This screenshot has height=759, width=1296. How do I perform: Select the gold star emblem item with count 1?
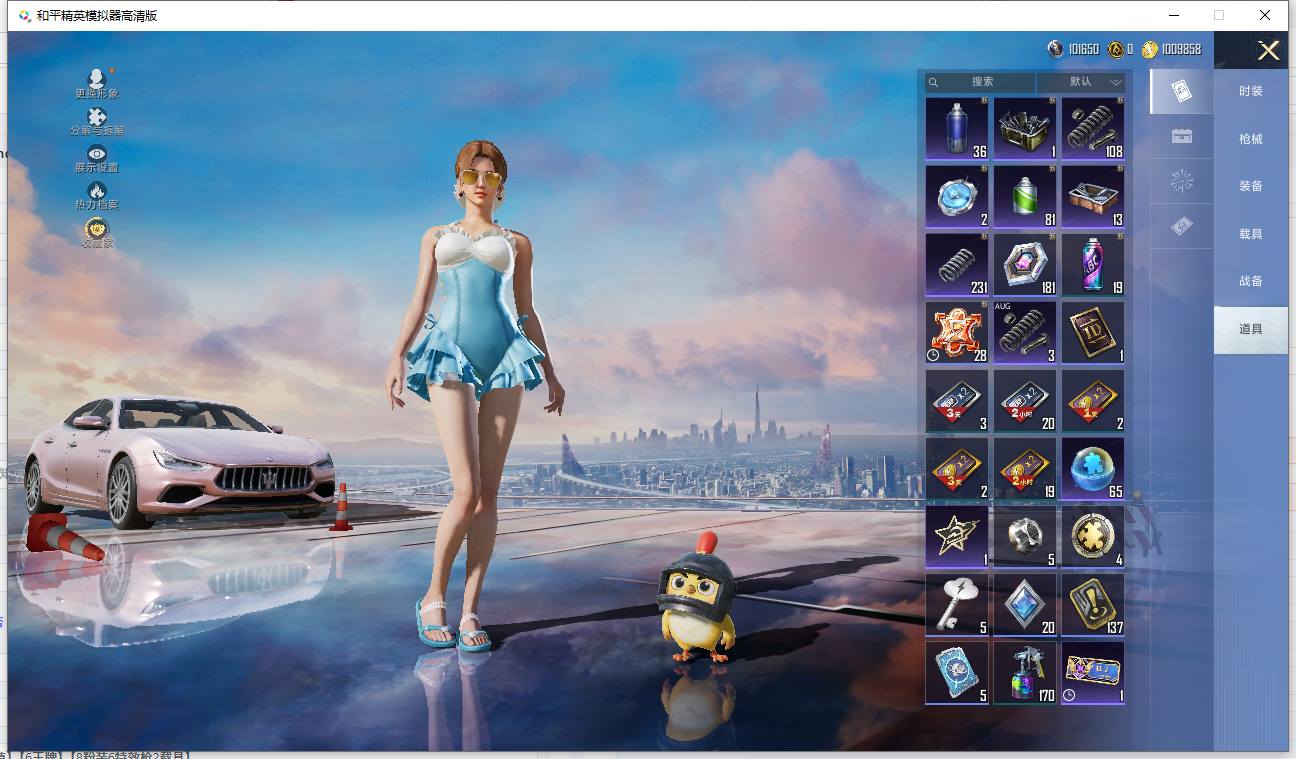pyautogui.click(x=957, y=537)
